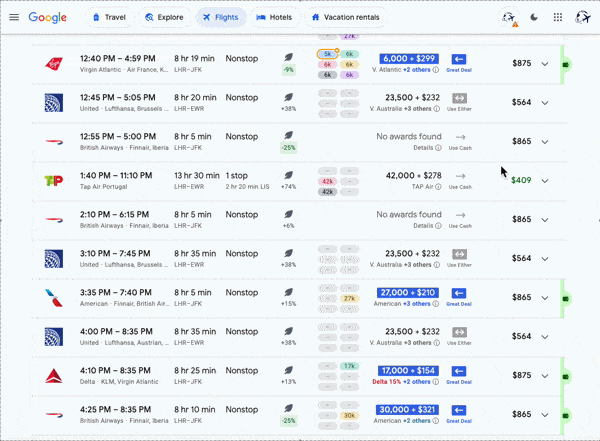Click emissions leaf icon on Virgin Atlantic flight
Image resolution: width=600 pixels, height=441 pixels.
(289, 57)
